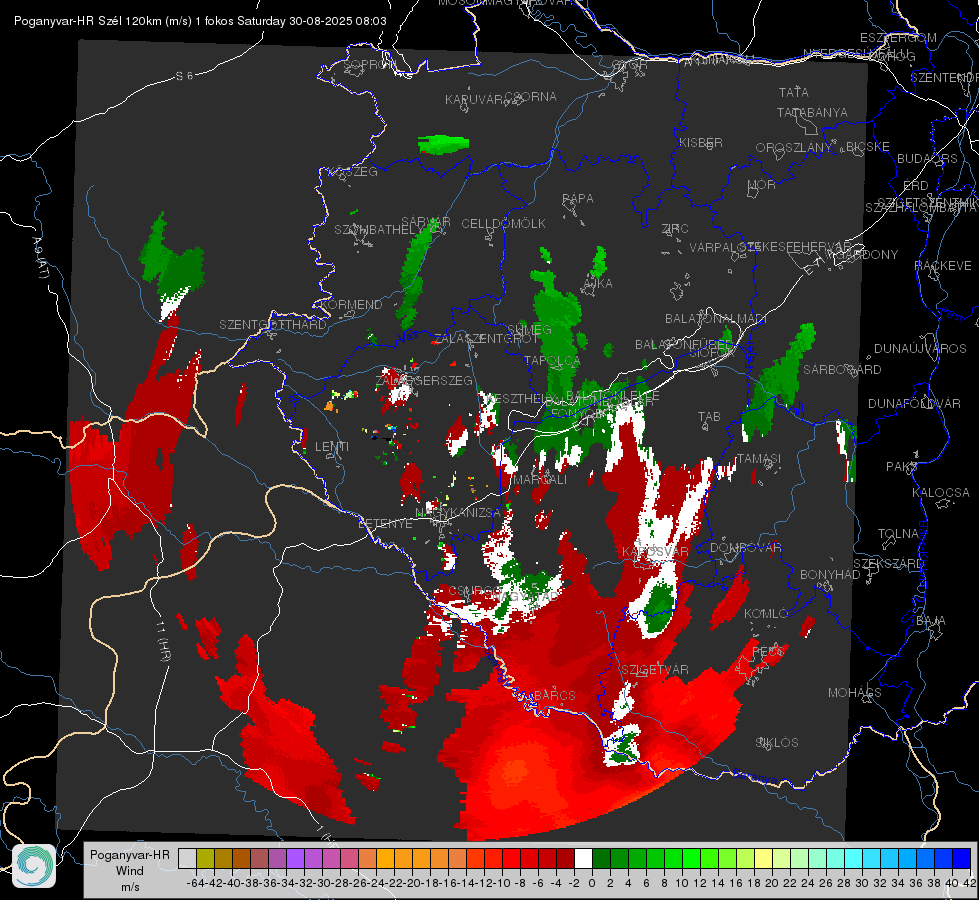Click the DUNAUJVAROS city label
The image size is (979, 900).
click(920, 349)
